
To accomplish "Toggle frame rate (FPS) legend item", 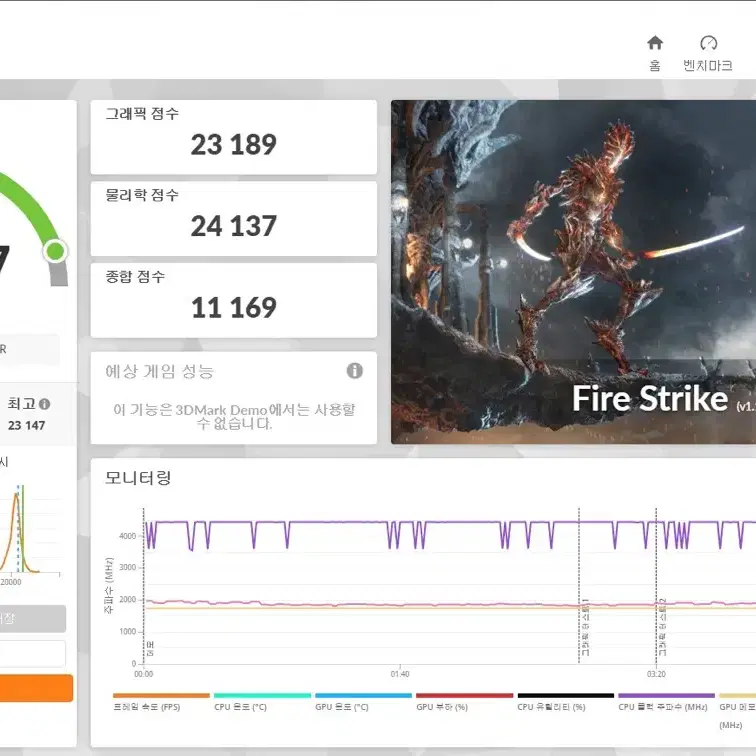I will click(161, 702).
